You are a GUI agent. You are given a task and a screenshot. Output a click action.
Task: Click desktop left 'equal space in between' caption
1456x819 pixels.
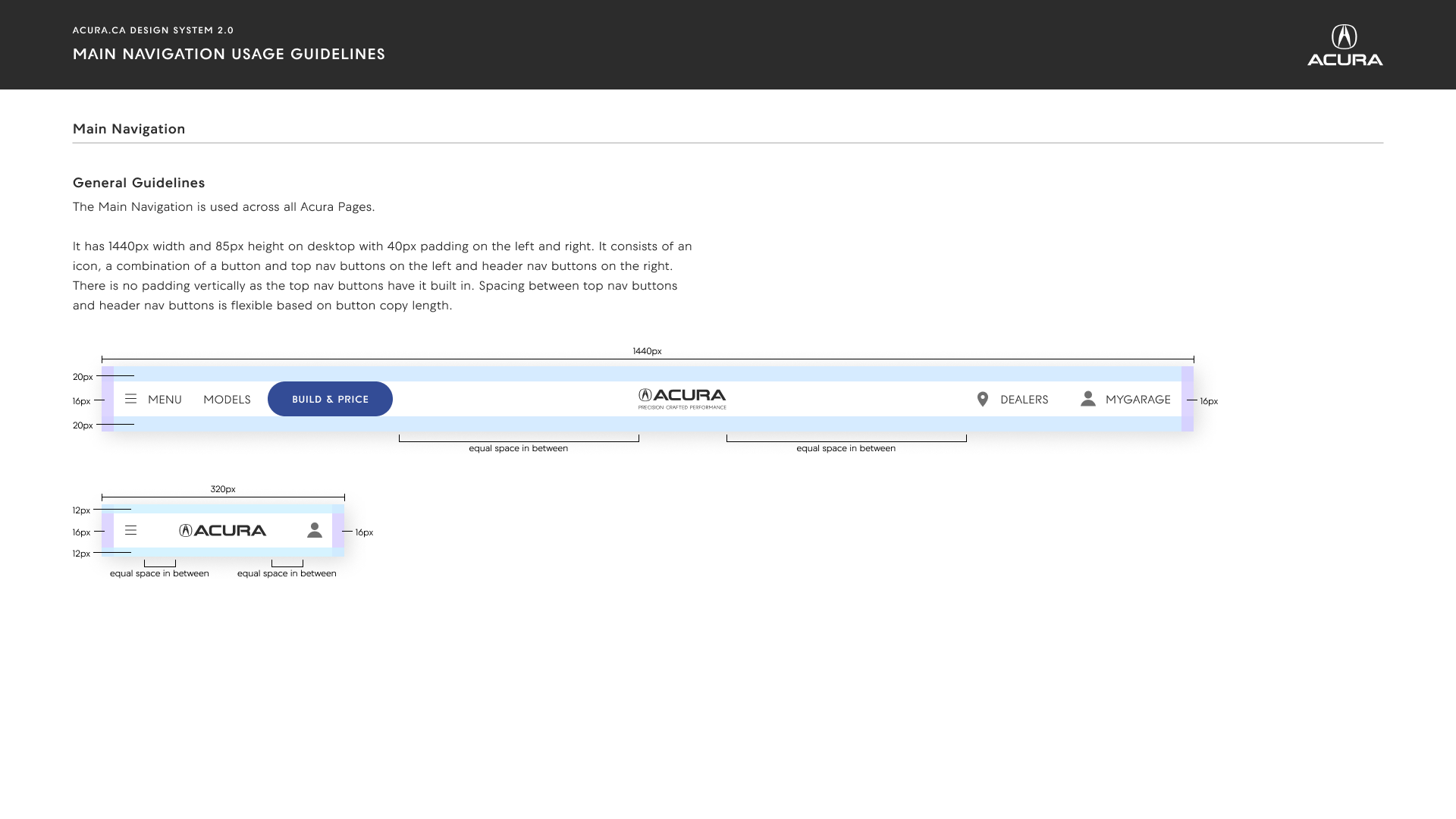(x=519, y=448)
